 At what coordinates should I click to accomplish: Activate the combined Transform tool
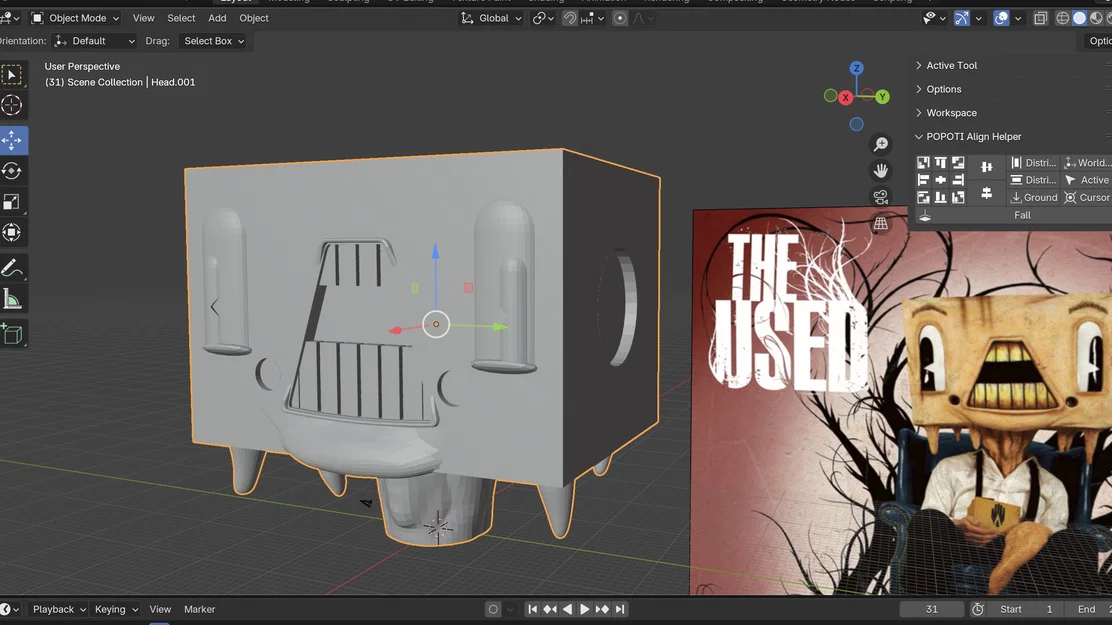[12, 232]
